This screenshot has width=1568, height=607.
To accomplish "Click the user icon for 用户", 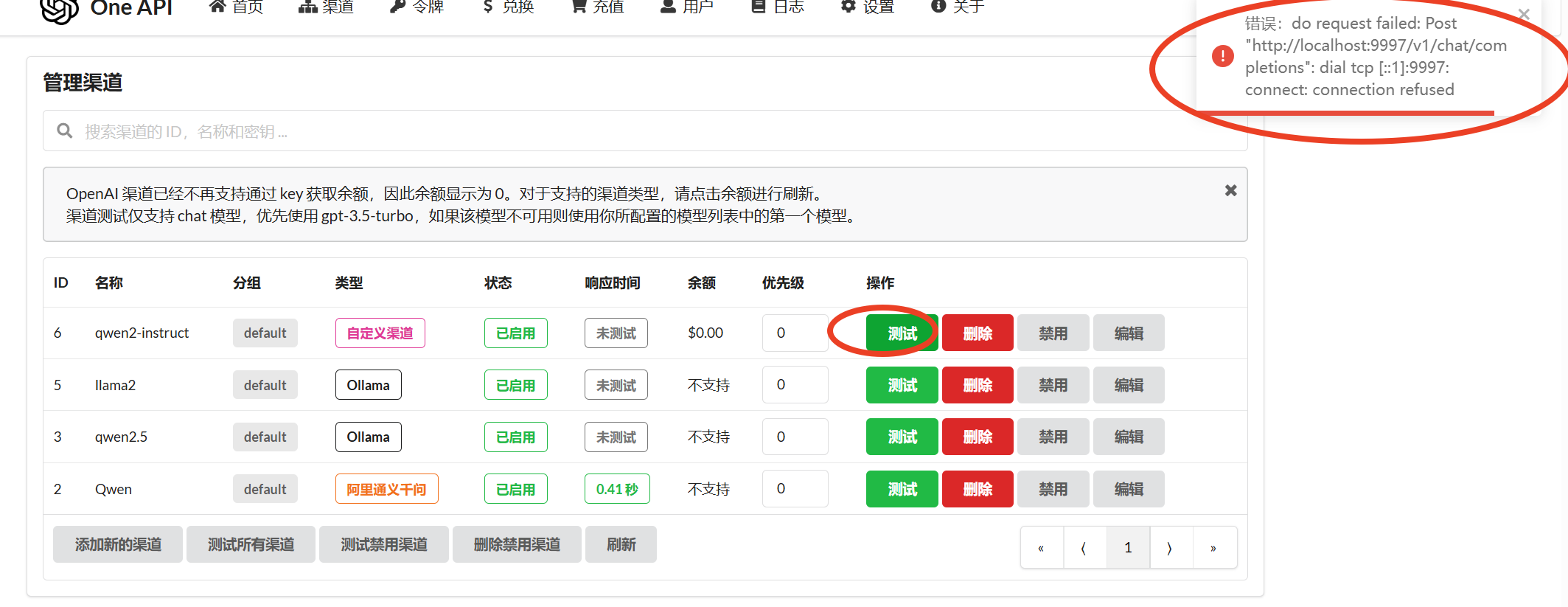I will tap(668, 7).
